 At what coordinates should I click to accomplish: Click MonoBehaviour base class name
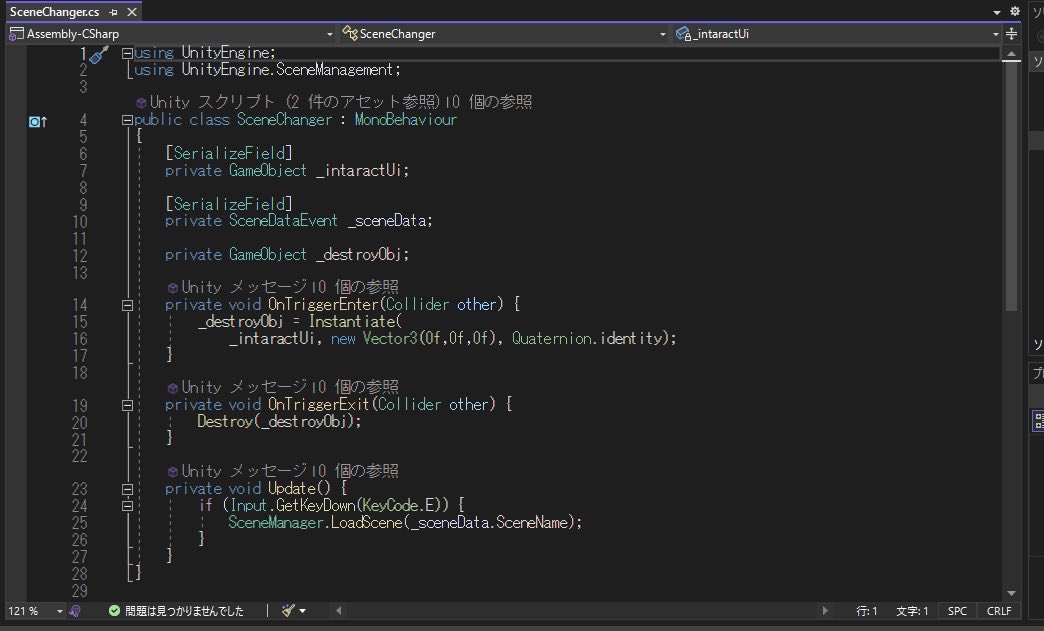click(405, 120)
